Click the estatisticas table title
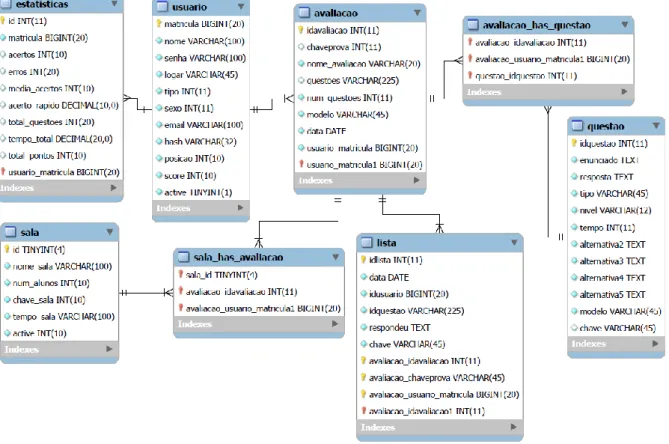Viewport: 669px width, 444px height. pyautogui.click(x=42, y=4)
